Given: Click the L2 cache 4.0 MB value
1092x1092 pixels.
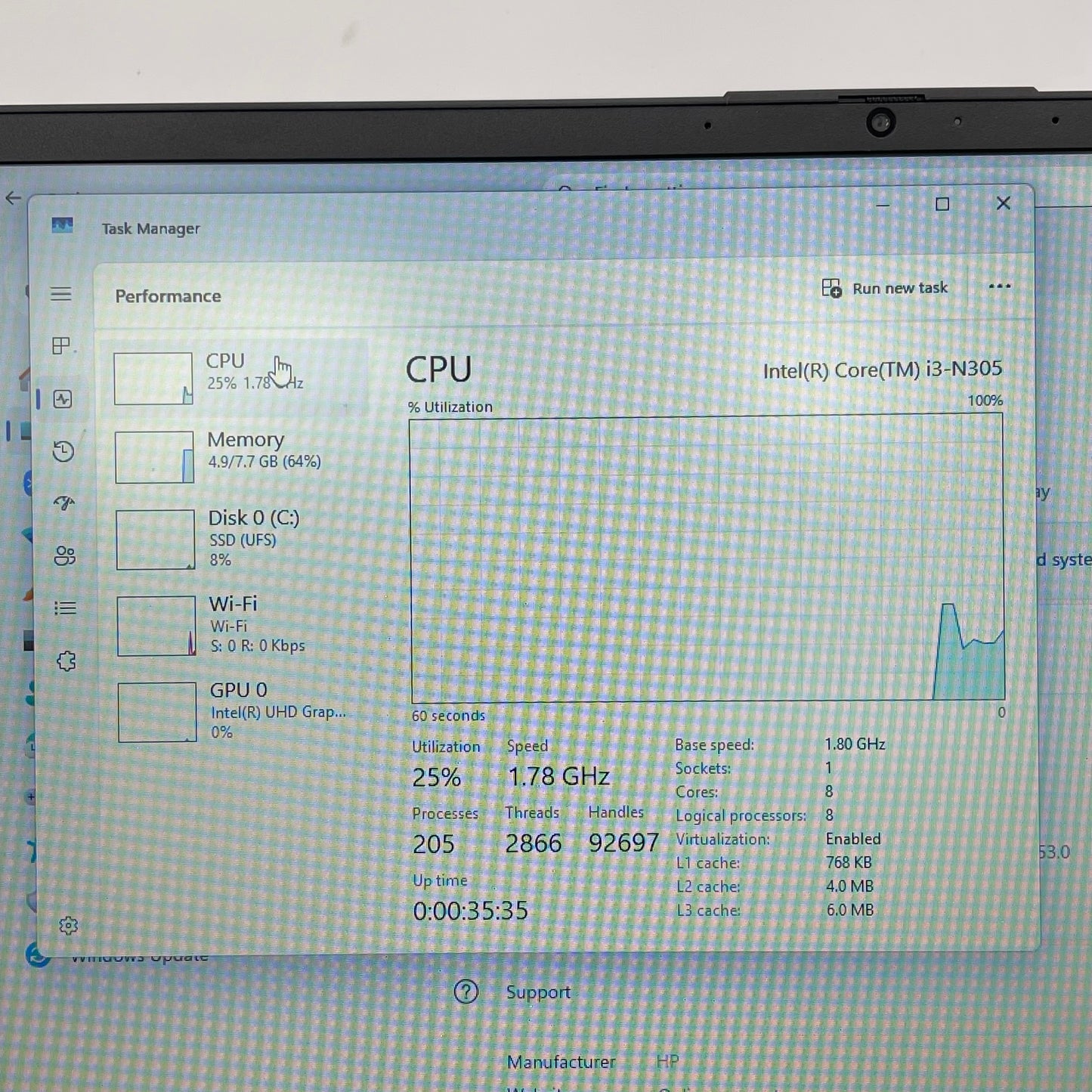Looking at the screenshot, I should point(849,886).
